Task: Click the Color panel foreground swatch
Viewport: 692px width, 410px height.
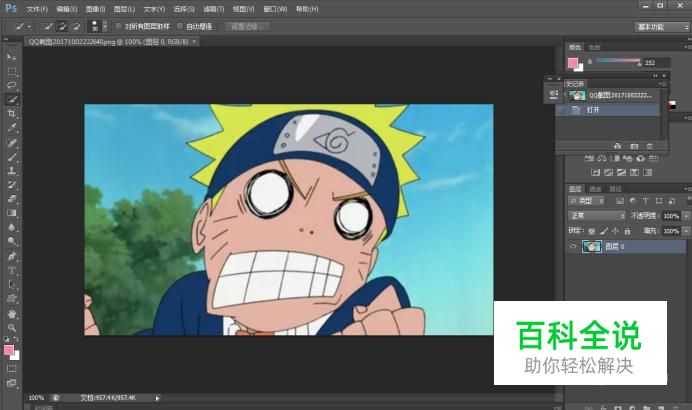Action: coord(573,63)
